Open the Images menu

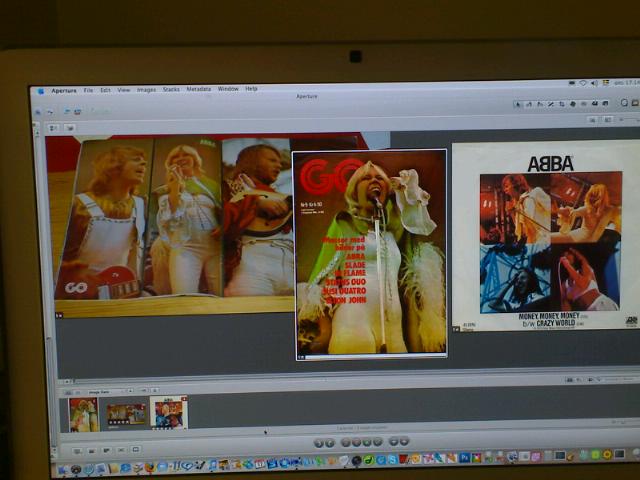click(x=146, y=89)
